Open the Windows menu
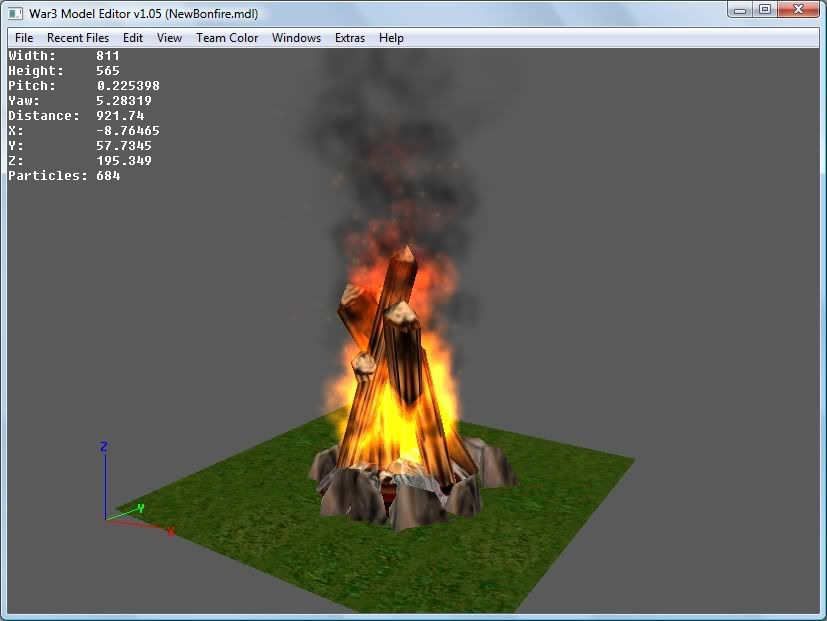827x621 pixels. tap(296, 38)
